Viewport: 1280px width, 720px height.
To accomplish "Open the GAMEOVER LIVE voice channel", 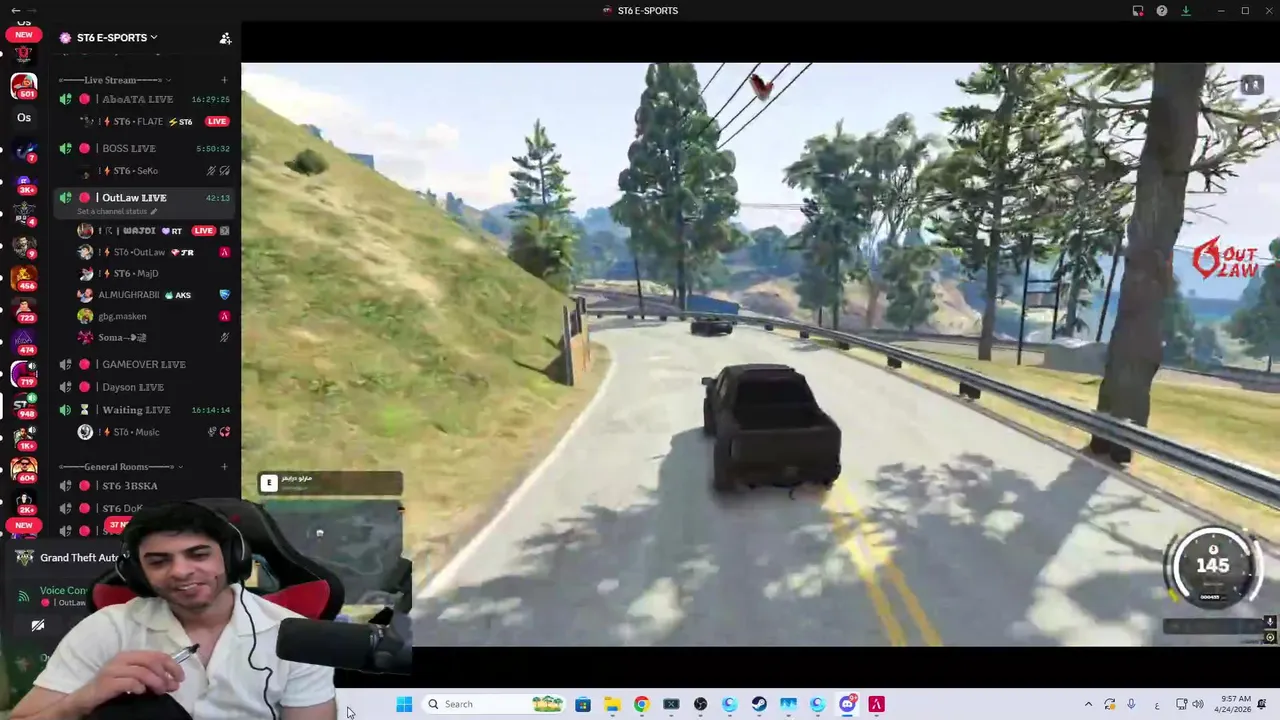I will point(145,364).
